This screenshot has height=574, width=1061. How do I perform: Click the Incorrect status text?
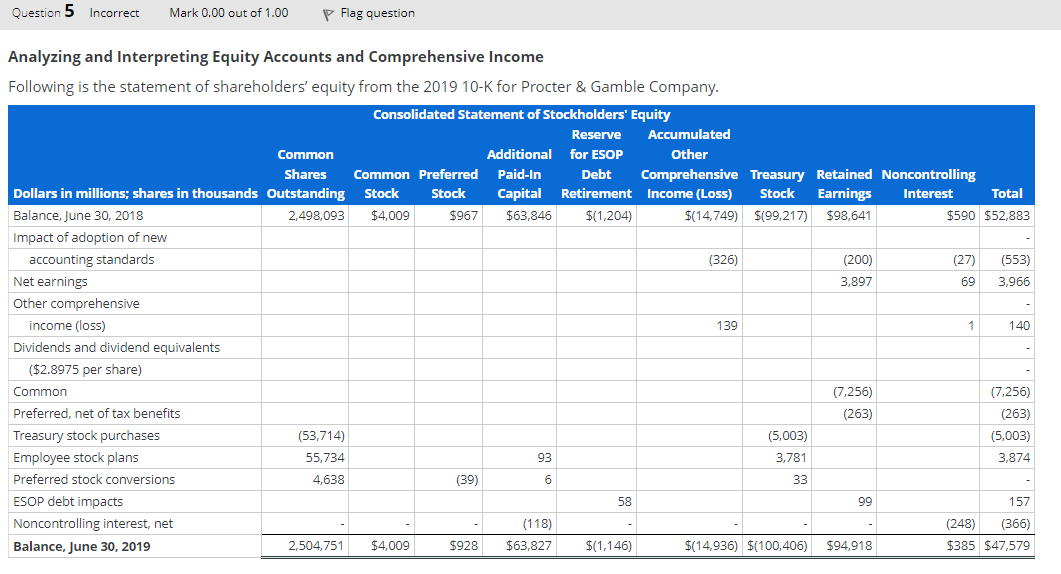point(114,13)
